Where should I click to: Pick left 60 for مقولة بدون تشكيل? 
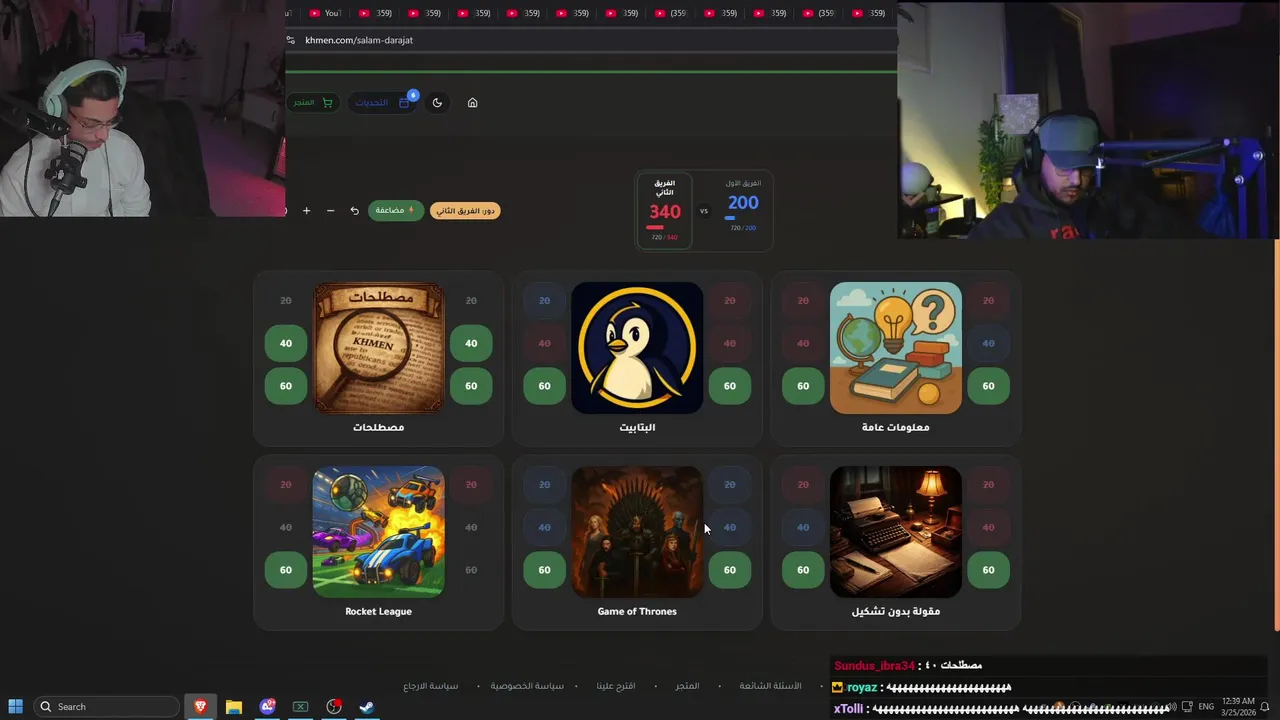pos(803,570)
